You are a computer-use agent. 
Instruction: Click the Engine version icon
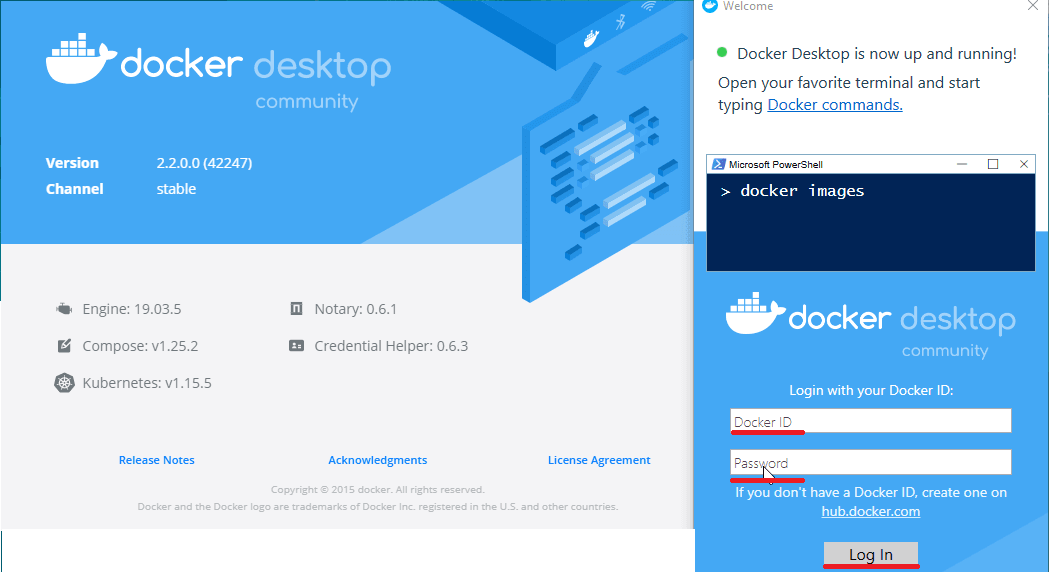point(64,309)
